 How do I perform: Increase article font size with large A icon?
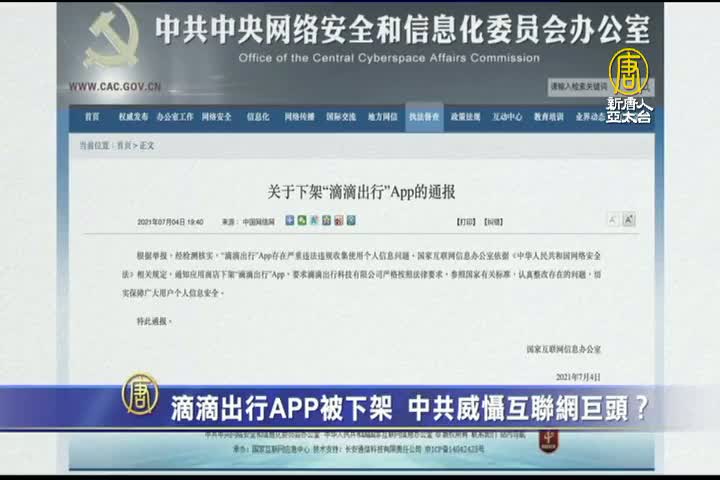[629, 219]
